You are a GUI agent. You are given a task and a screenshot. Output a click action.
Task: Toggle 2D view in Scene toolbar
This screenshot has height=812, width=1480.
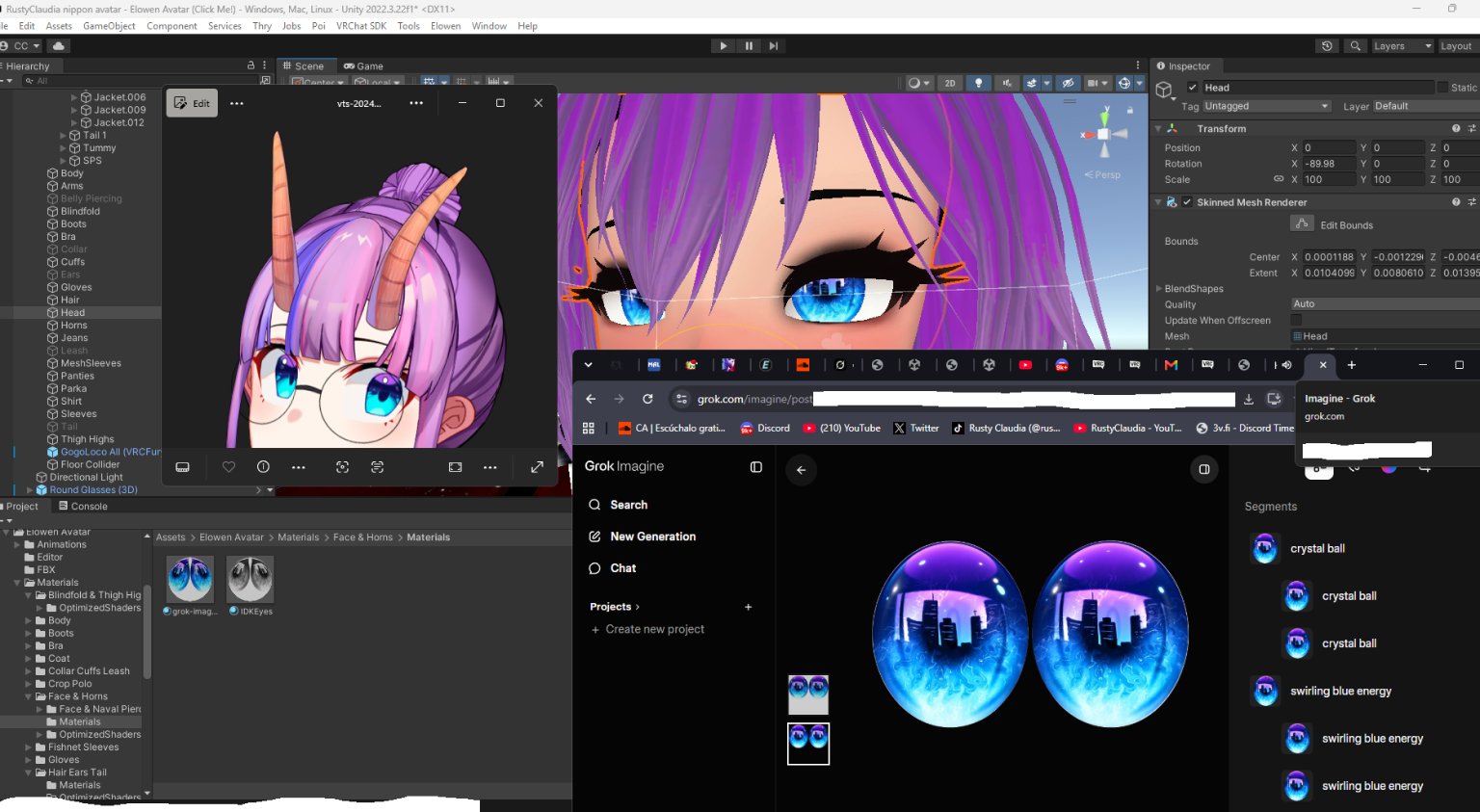point(950,83)
